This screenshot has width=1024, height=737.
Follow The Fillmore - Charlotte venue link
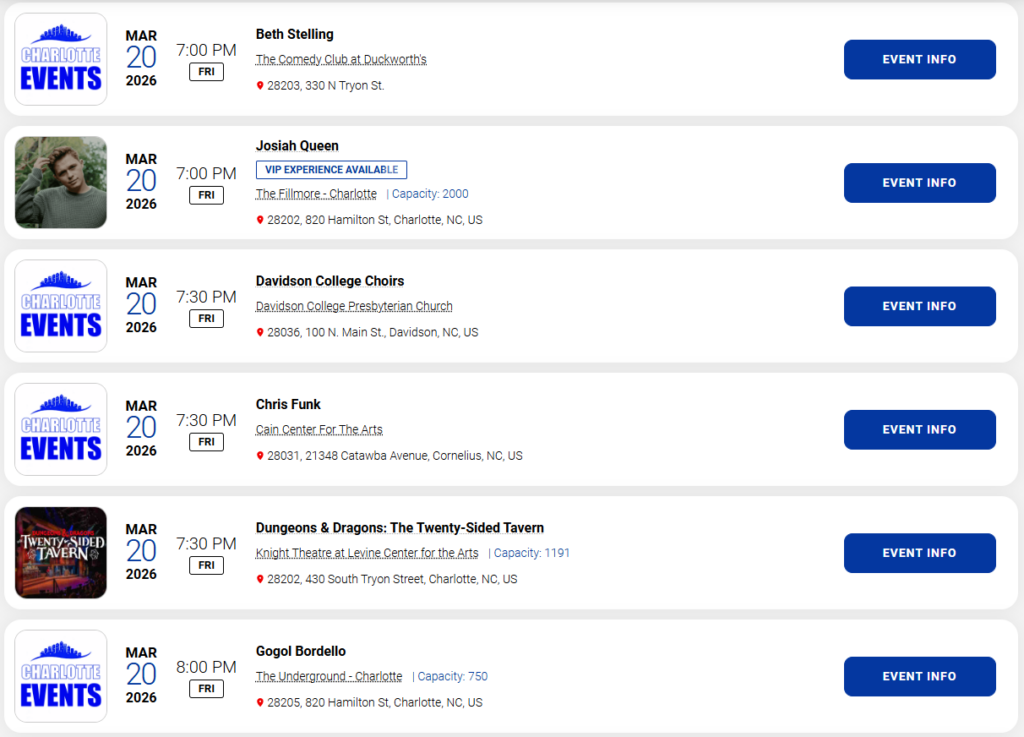pos(316,194)
